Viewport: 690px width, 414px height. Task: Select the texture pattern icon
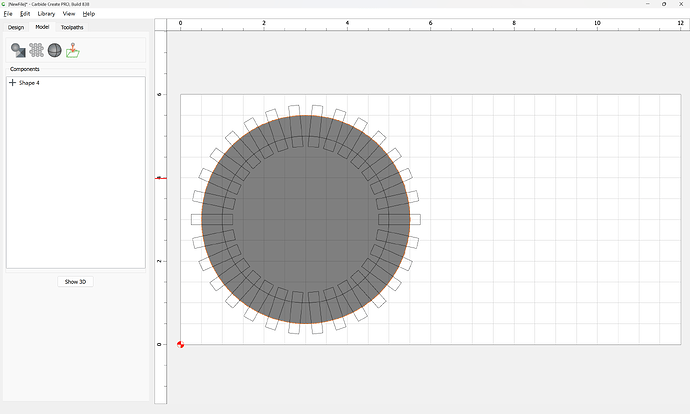click(36, 49)
